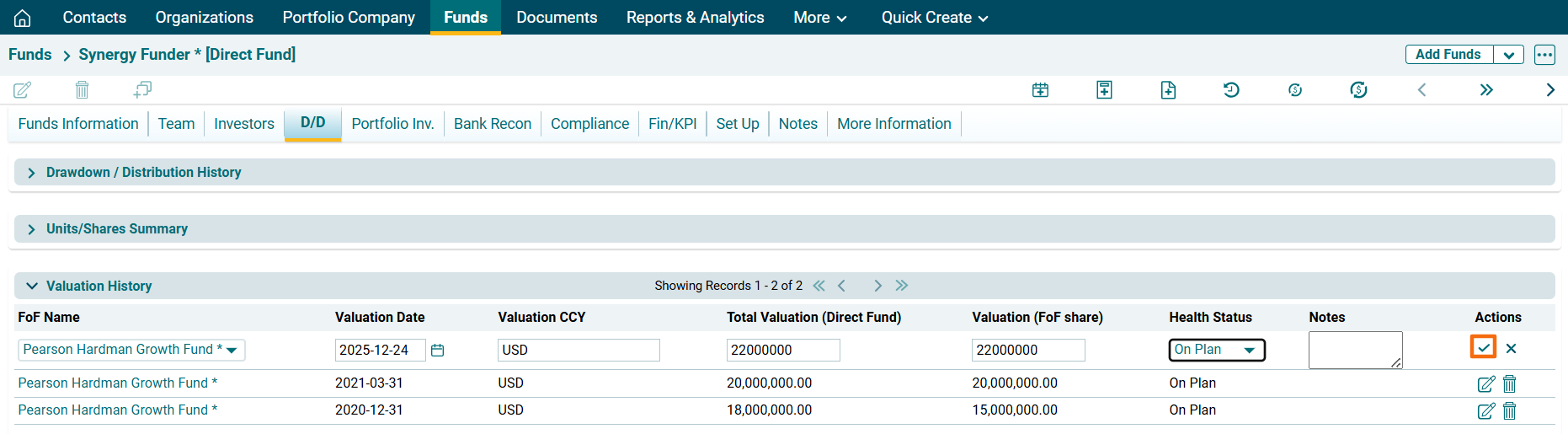1568x434 pixels.
Task: Click edit icon for 2021-03-31 valuation row
Action: [x=1485, y=384]
